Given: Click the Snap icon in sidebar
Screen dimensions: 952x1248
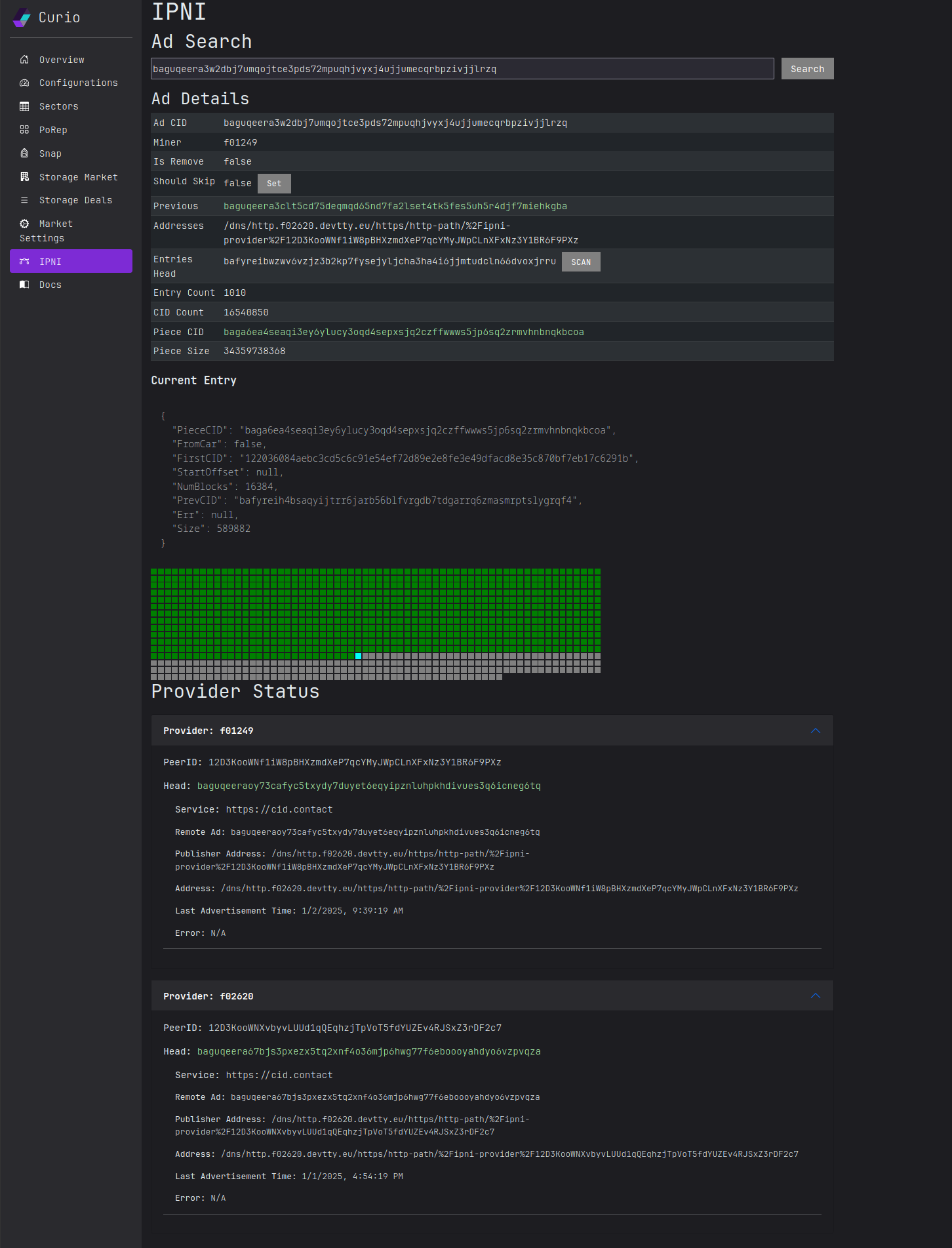Looking at the screenshot, I should coord(24,153).
